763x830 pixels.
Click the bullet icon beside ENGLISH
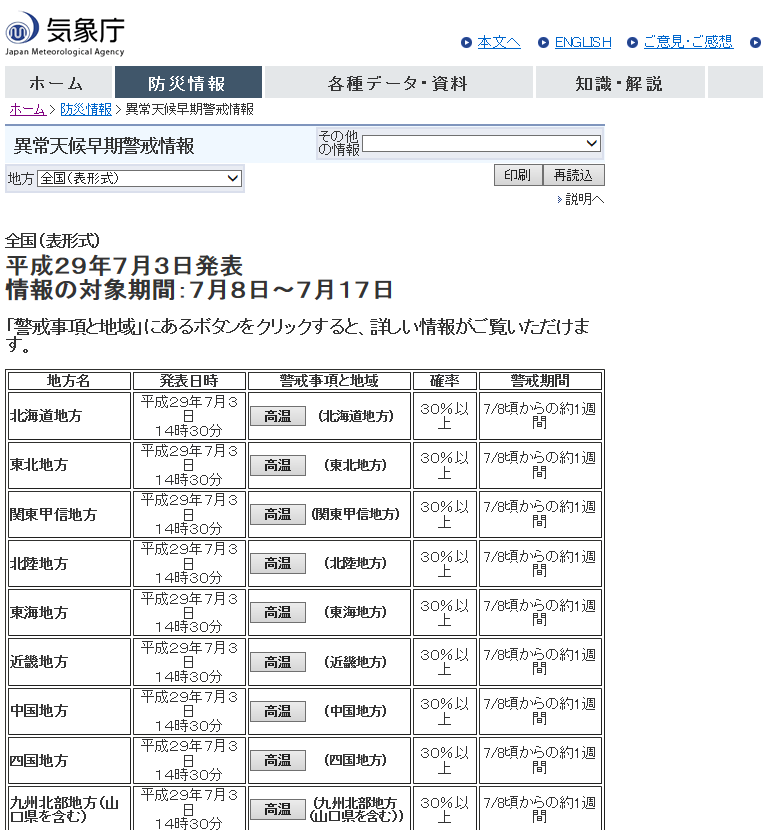point(543,43)
